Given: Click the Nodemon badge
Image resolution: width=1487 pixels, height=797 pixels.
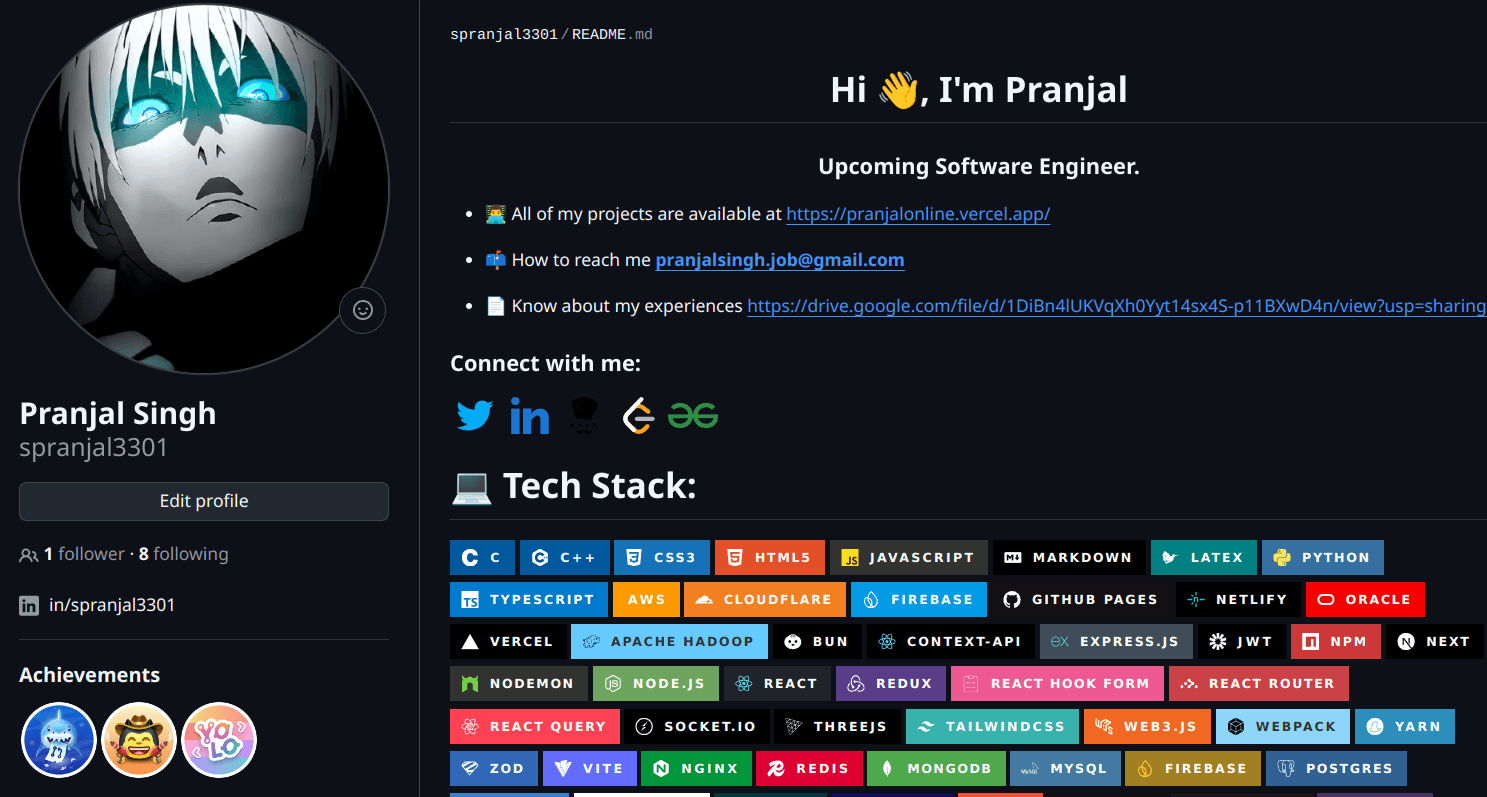Looking at the screenshot, I should point(519,683).
